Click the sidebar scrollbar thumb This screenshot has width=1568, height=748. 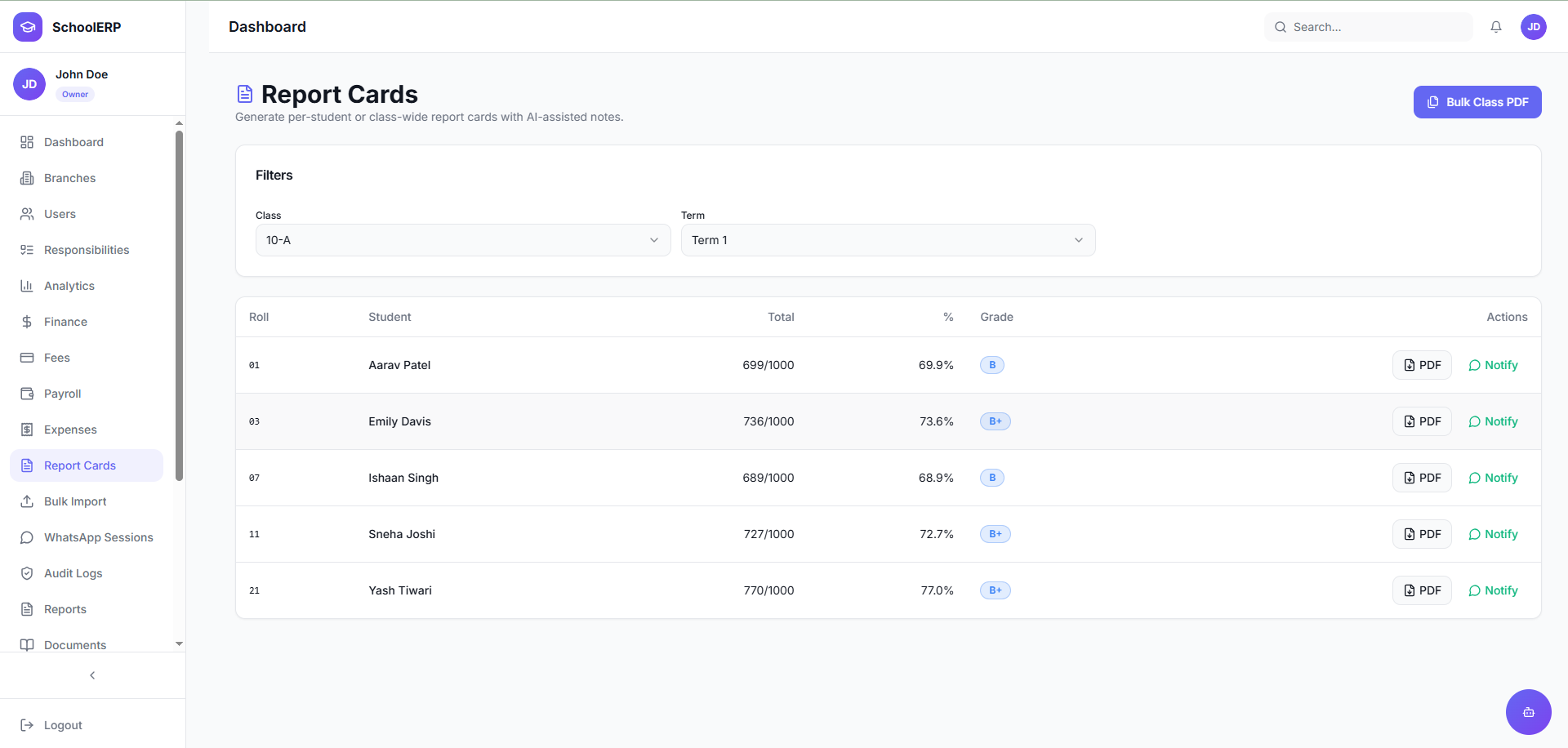[179, 305]
